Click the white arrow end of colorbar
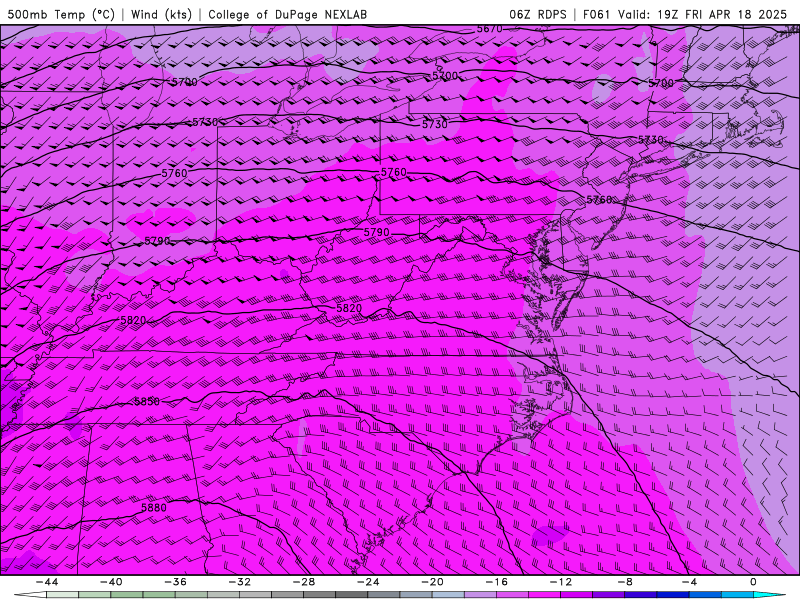Image resolution: width=800 pixels, height=600 pixels. click(x=31, y=595)
